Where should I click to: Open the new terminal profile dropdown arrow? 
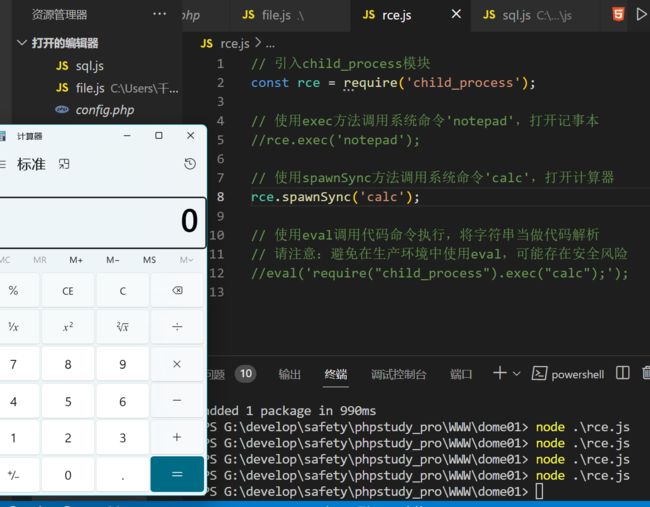517,374
